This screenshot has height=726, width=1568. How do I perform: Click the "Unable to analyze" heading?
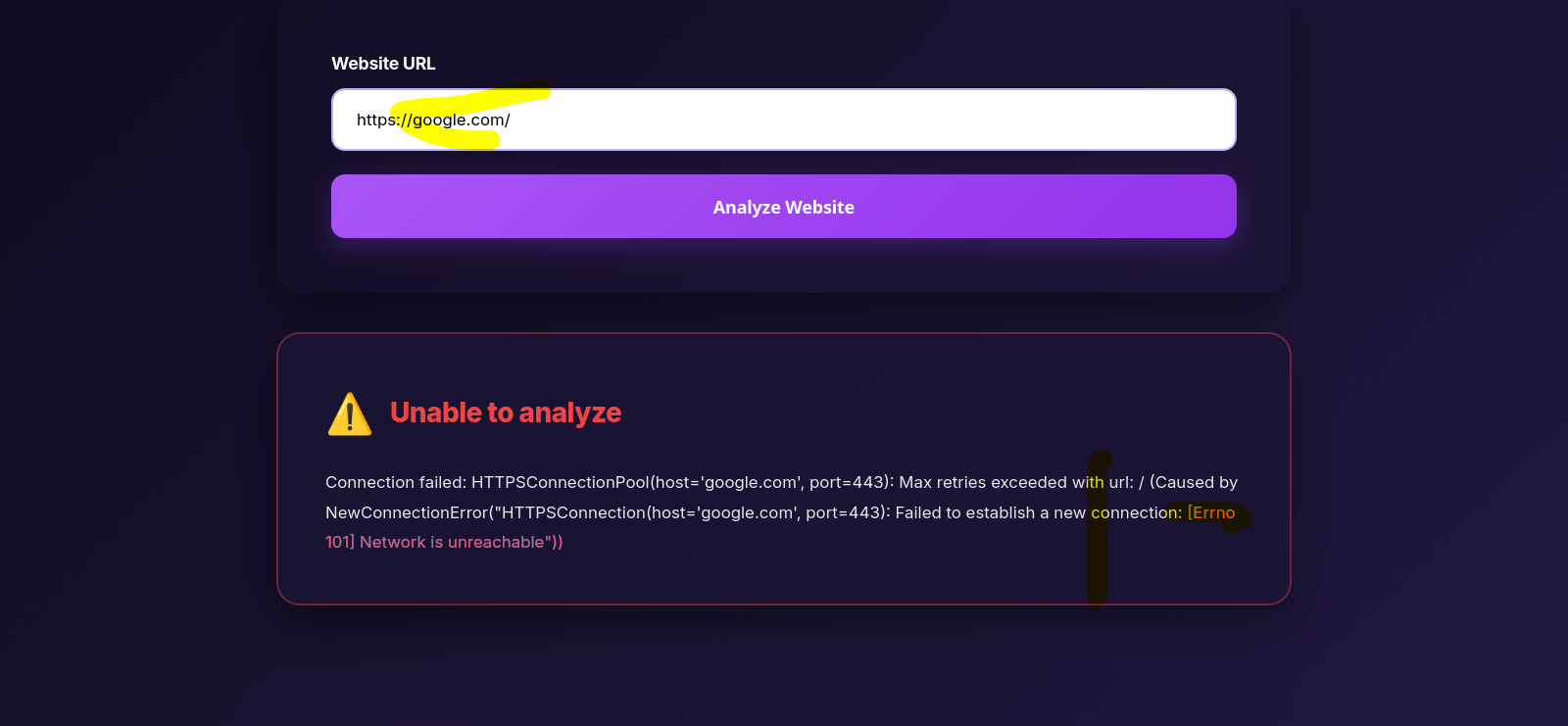coord(506,412)
